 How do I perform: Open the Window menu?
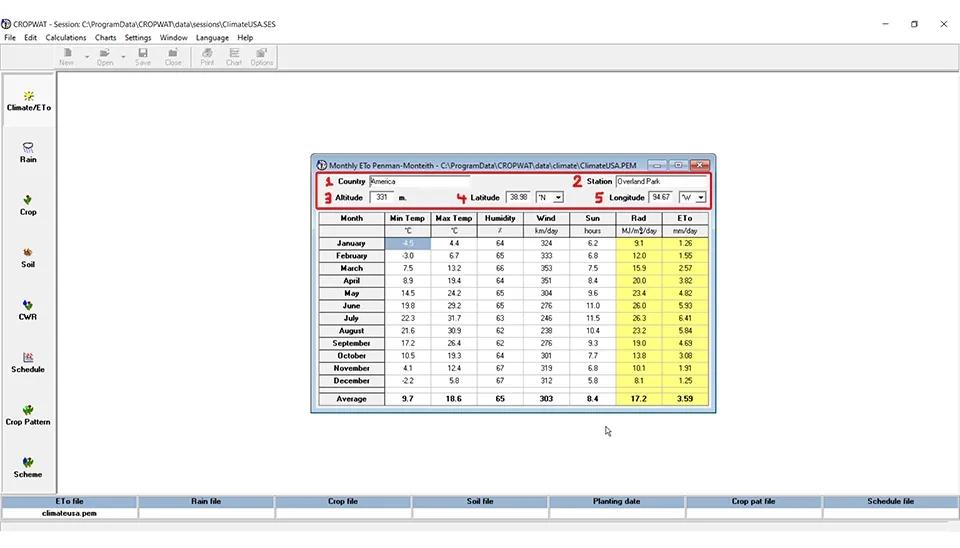coord(173,38)
